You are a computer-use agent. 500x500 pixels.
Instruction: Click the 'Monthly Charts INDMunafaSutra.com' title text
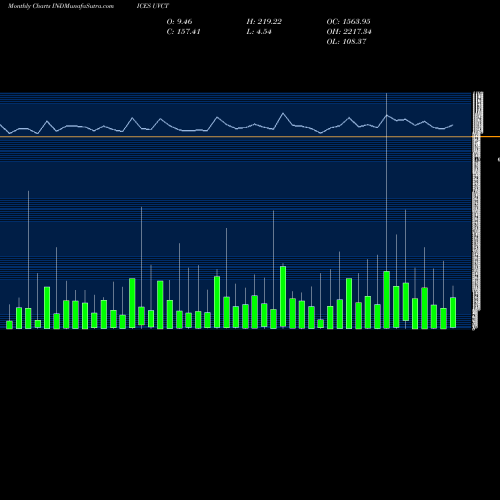61,6
